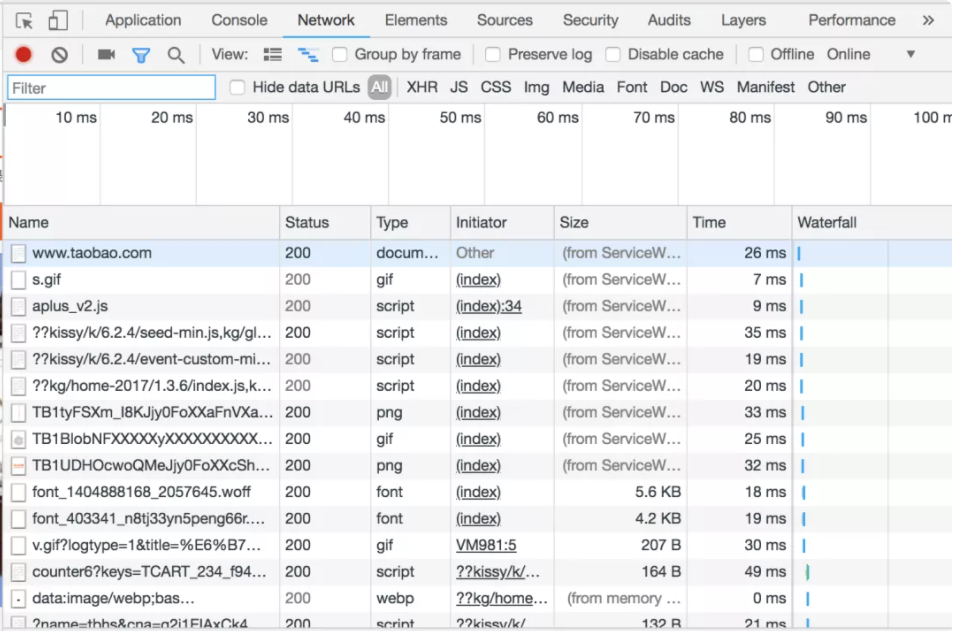The width and height of the screenshot is (955, 631).
Task: Expand more DevTools tabs chevron
Action: (x=928, y=20)
